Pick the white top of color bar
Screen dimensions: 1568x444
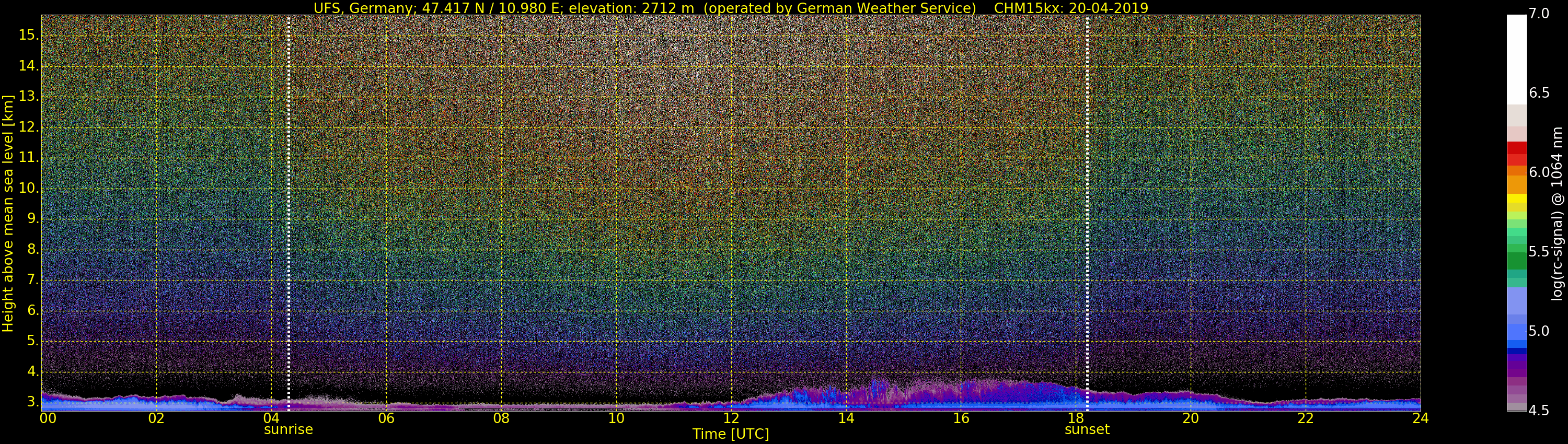1516,60
